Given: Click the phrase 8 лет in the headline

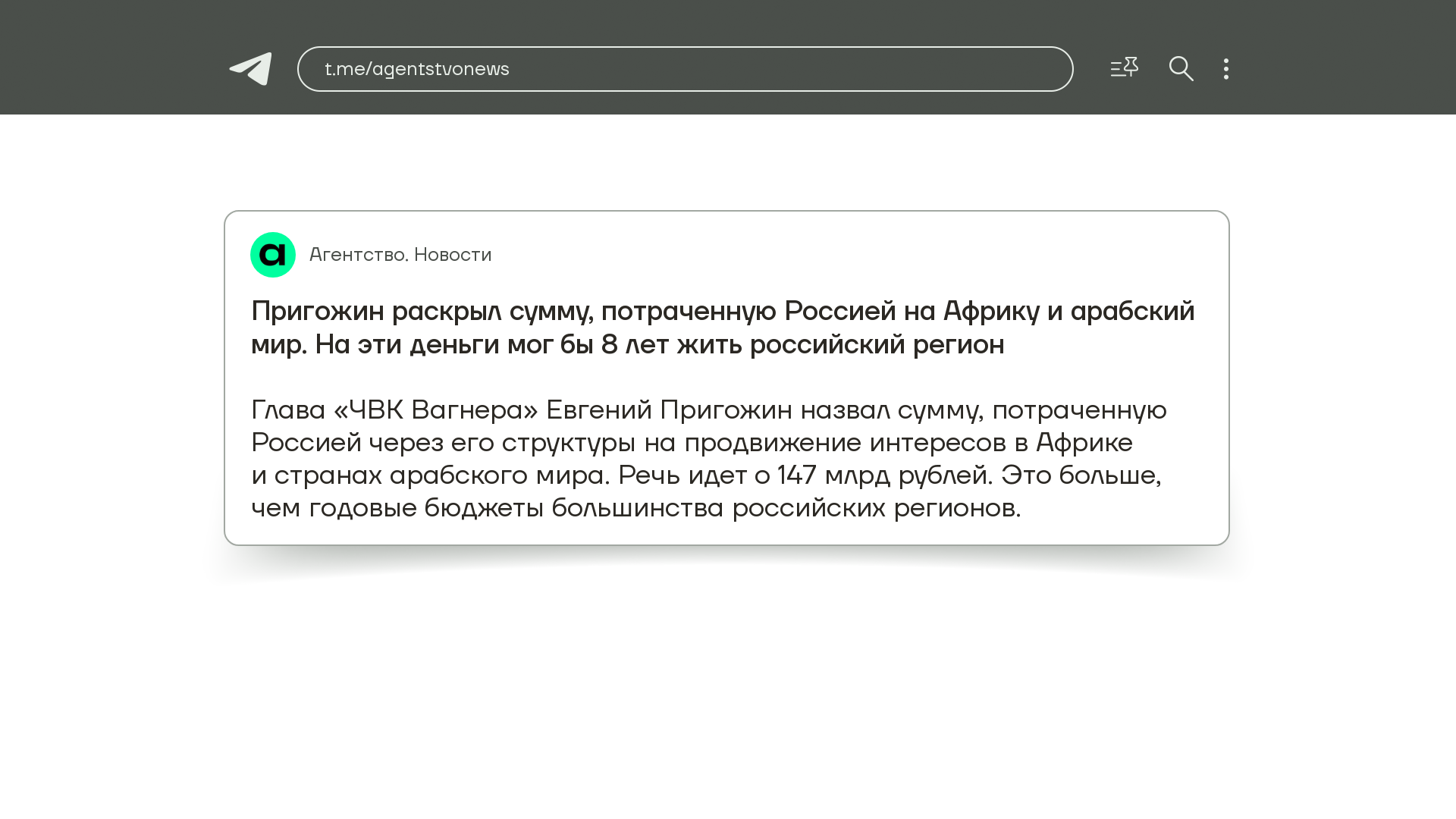Looking at the screenshot, I should pos(635,344).
